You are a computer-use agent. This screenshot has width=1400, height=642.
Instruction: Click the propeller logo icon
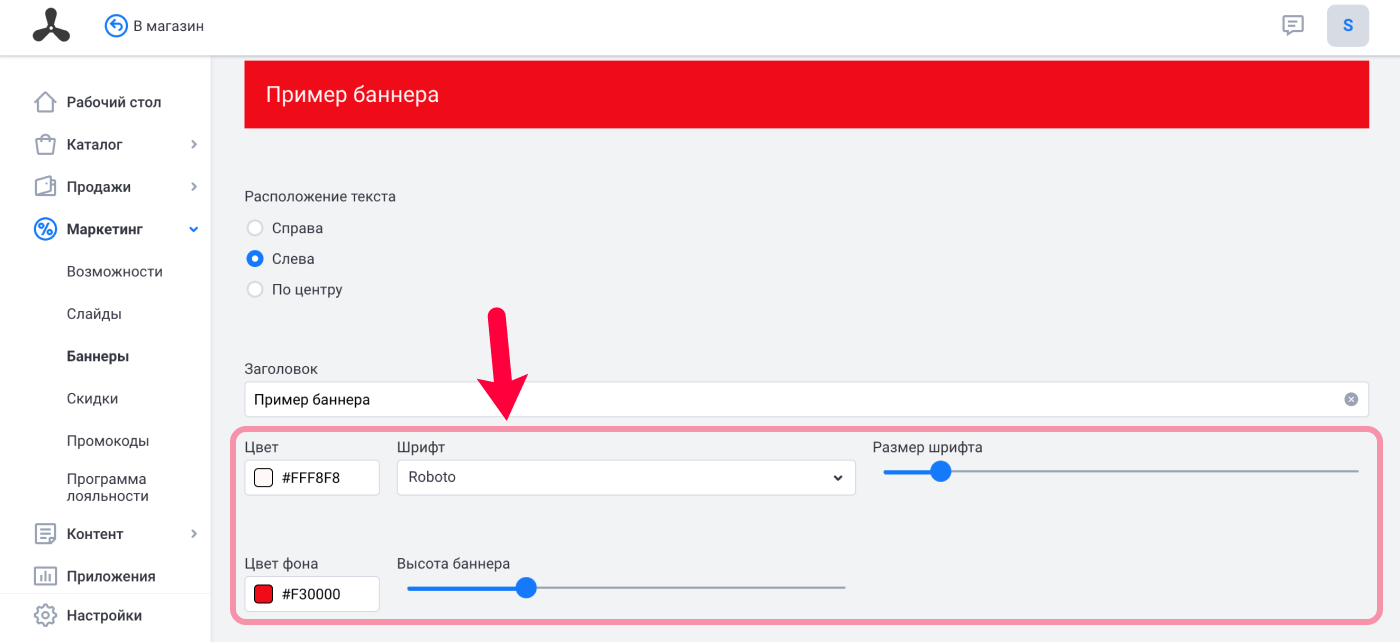pyautogui.click(x=51, y=26)
